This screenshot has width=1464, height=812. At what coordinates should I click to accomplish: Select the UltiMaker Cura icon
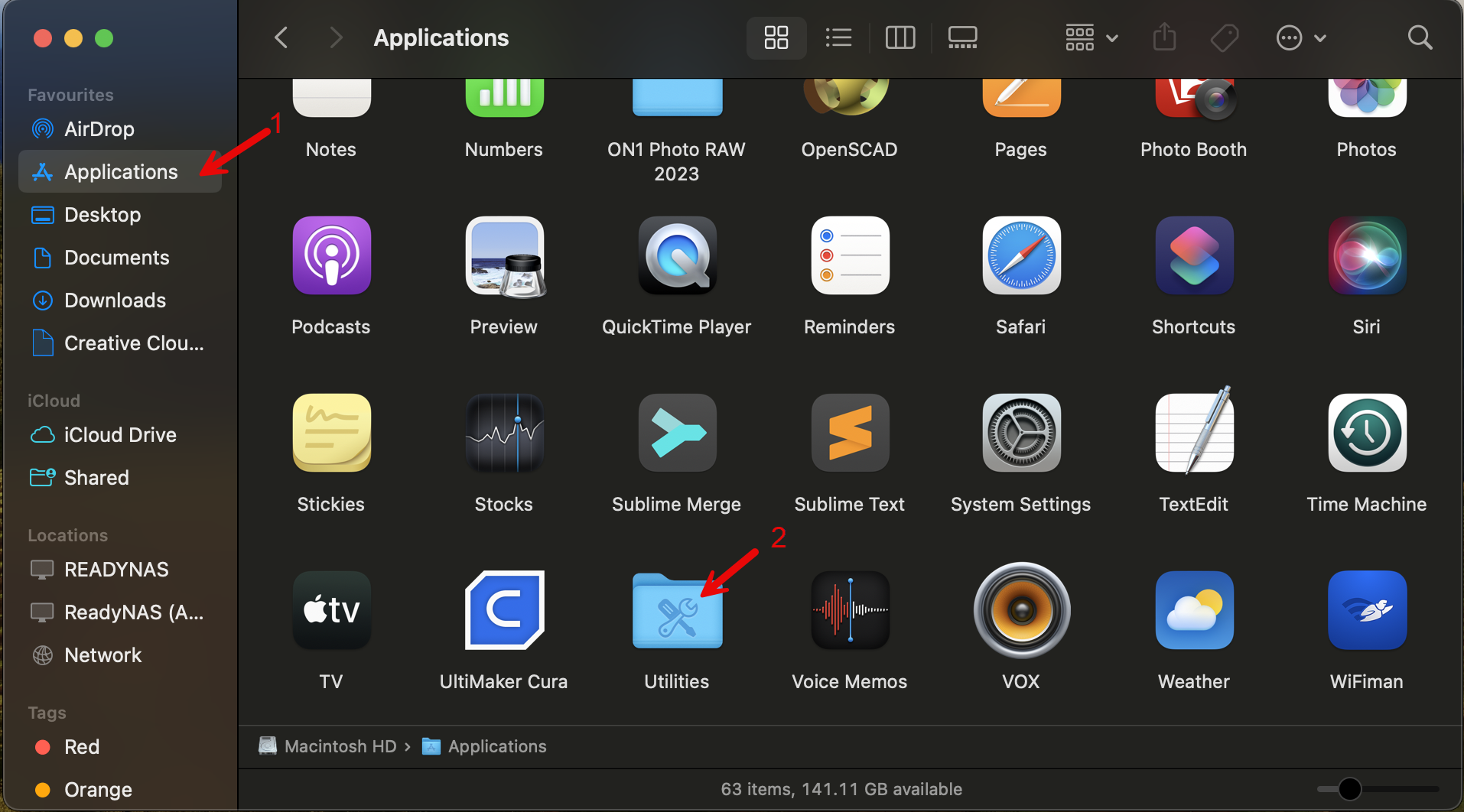pyautogui.click(x=504, y=610)
